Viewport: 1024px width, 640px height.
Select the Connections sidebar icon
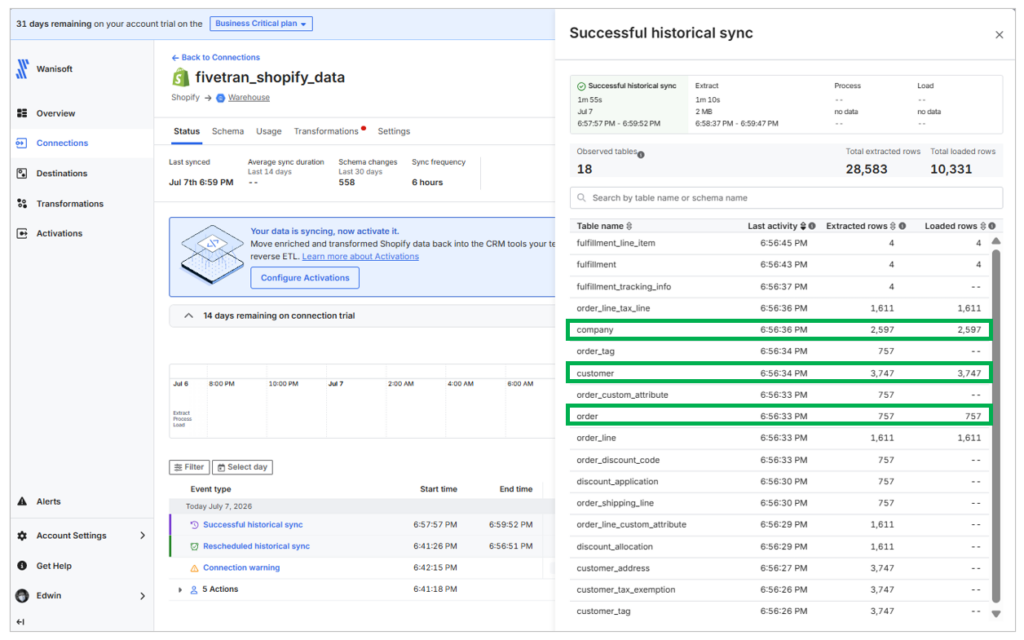pyautogui.click(x=22, y=143)
